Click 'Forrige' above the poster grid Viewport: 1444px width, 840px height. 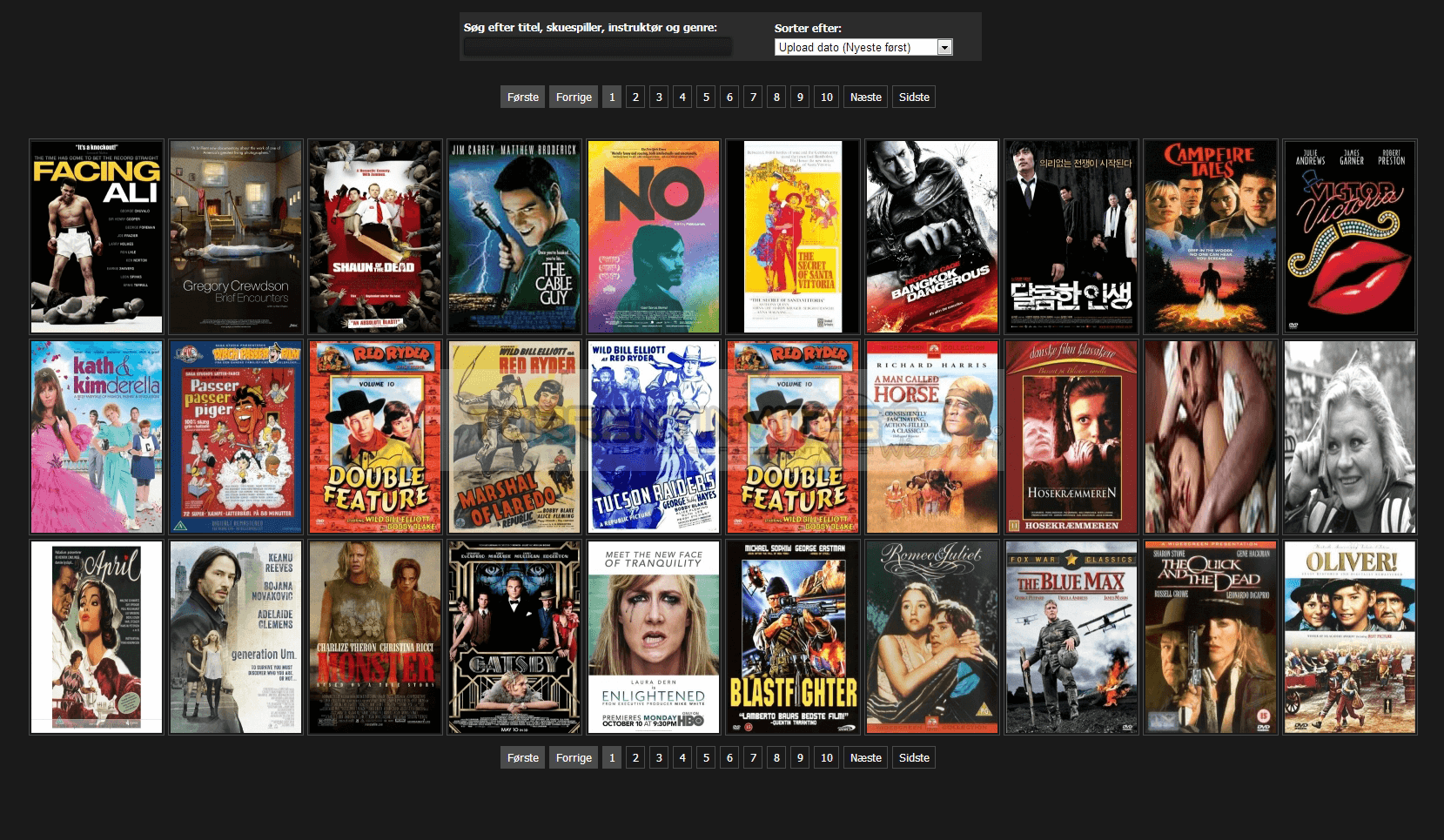[x=574, y=97]
